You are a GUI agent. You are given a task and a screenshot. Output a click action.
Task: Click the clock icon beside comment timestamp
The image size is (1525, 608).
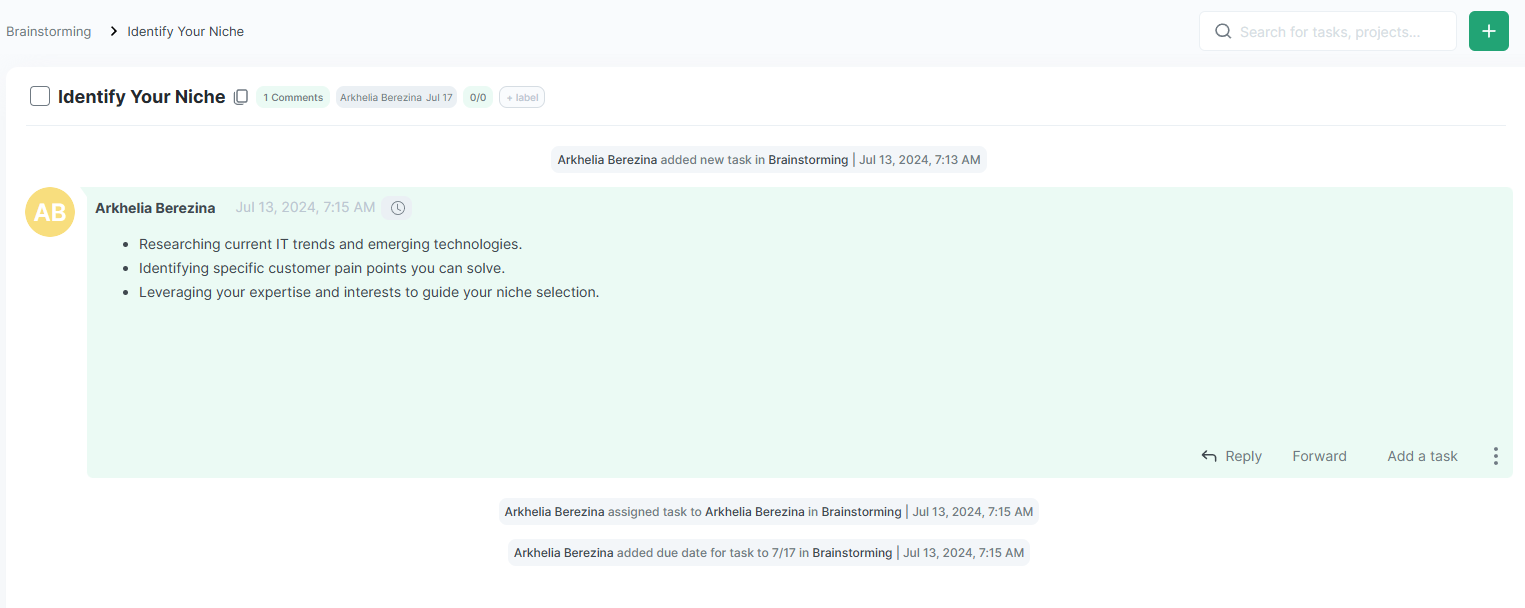tap(397, 208)
